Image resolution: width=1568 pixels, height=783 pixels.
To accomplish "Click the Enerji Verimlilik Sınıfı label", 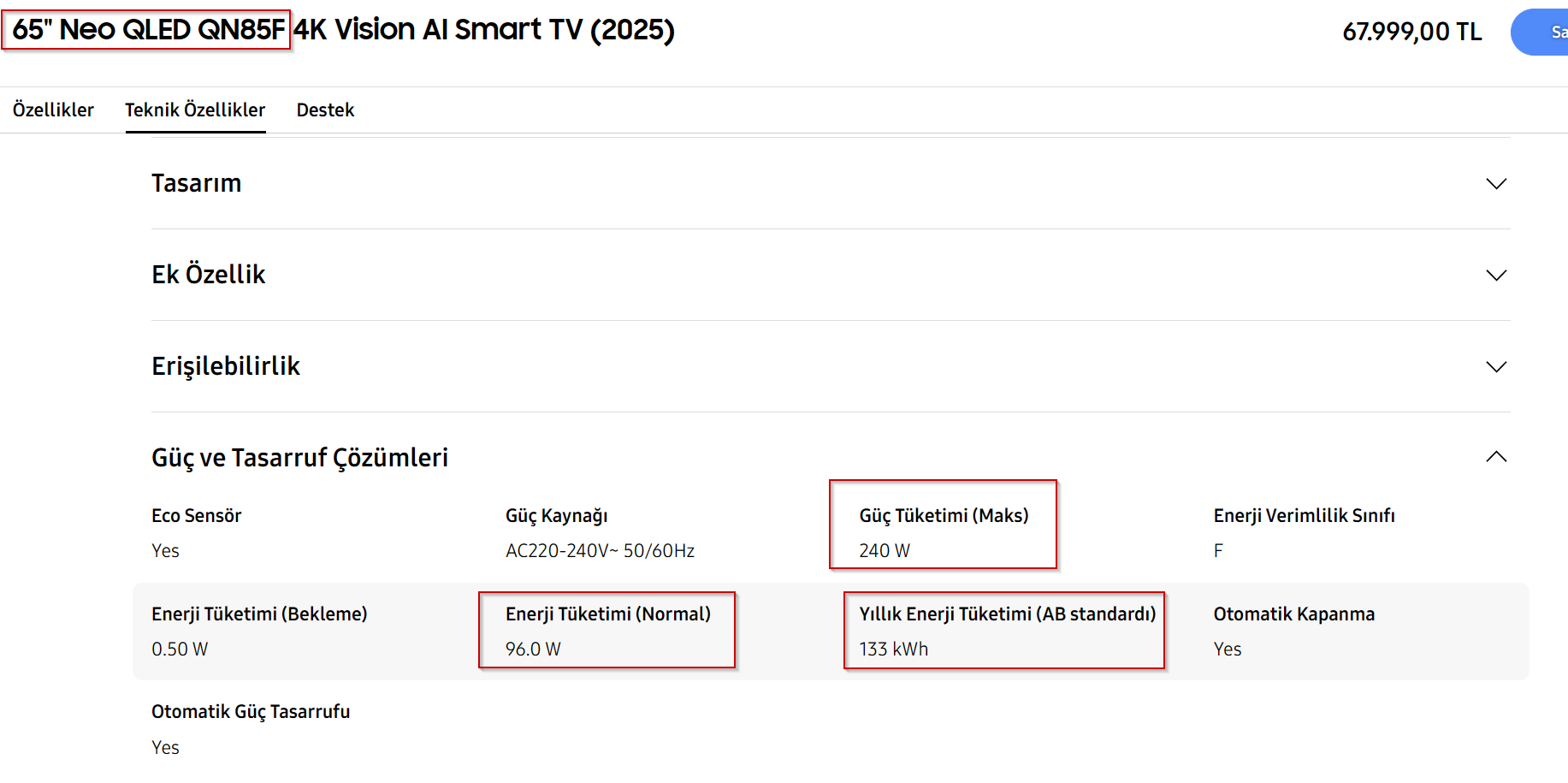I will (x=1304, y=515).
